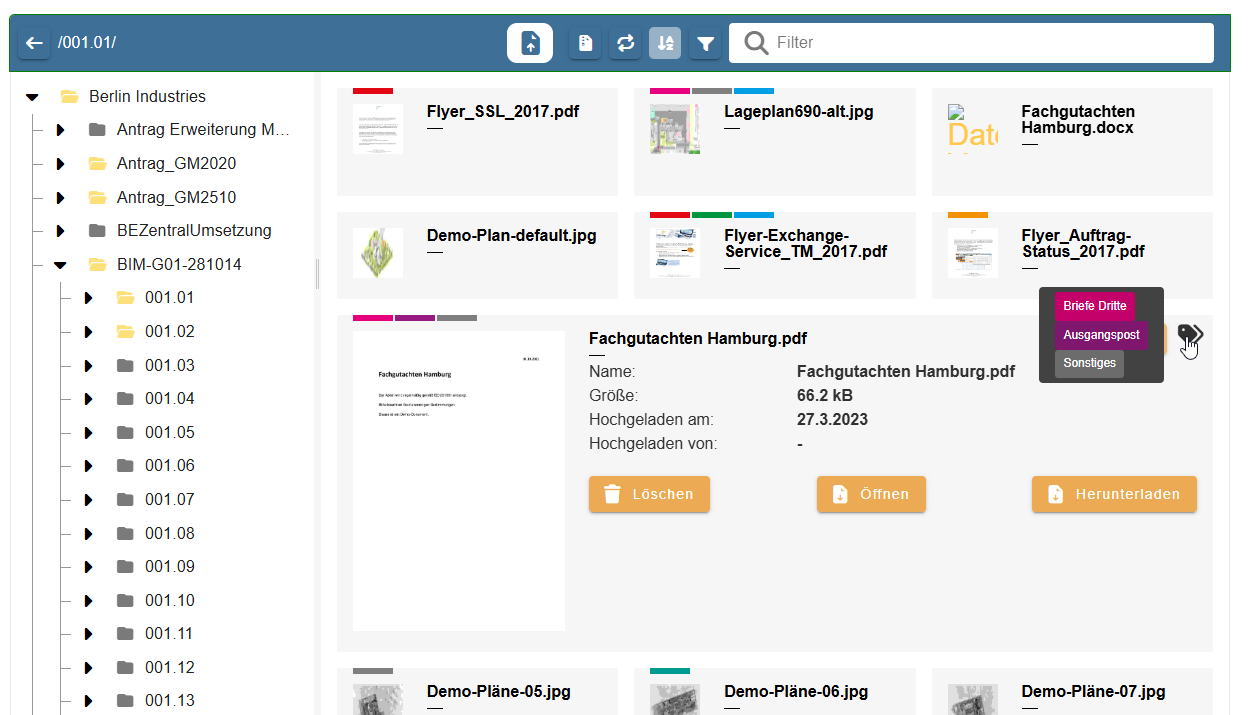
Task: Click the tags icon for Fachgutachten Hamburg.pdf
Action: click(x=1190, y=334)
